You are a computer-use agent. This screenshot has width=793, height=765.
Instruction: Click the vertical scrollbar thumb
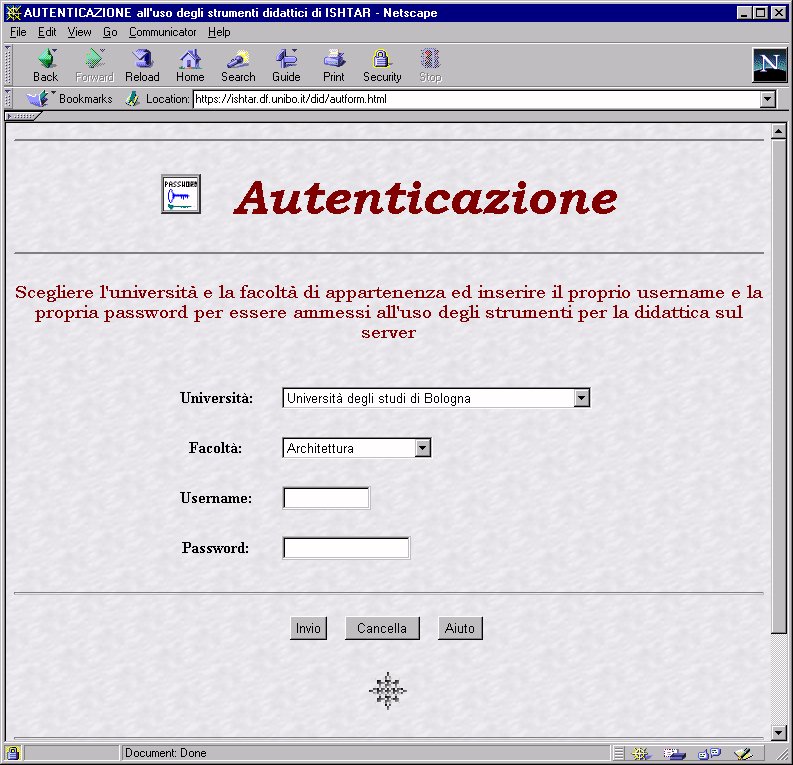point(779,386)
